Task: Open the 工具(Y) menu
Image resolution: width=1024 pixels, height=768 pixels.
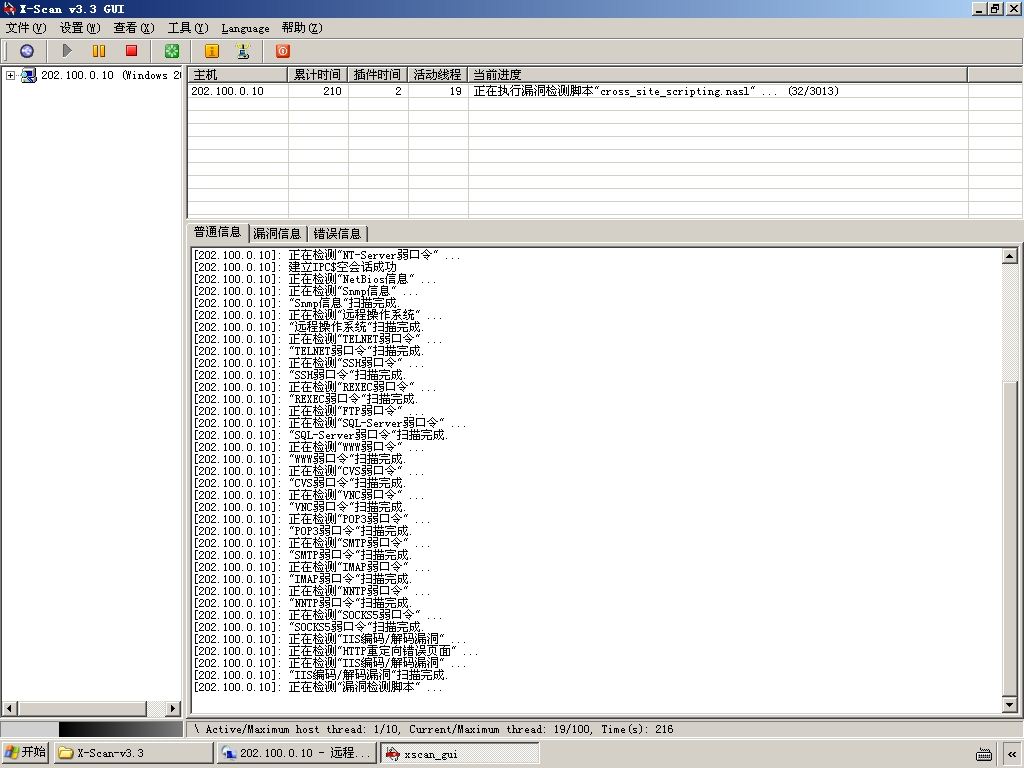Action: (x=188, y=28)
